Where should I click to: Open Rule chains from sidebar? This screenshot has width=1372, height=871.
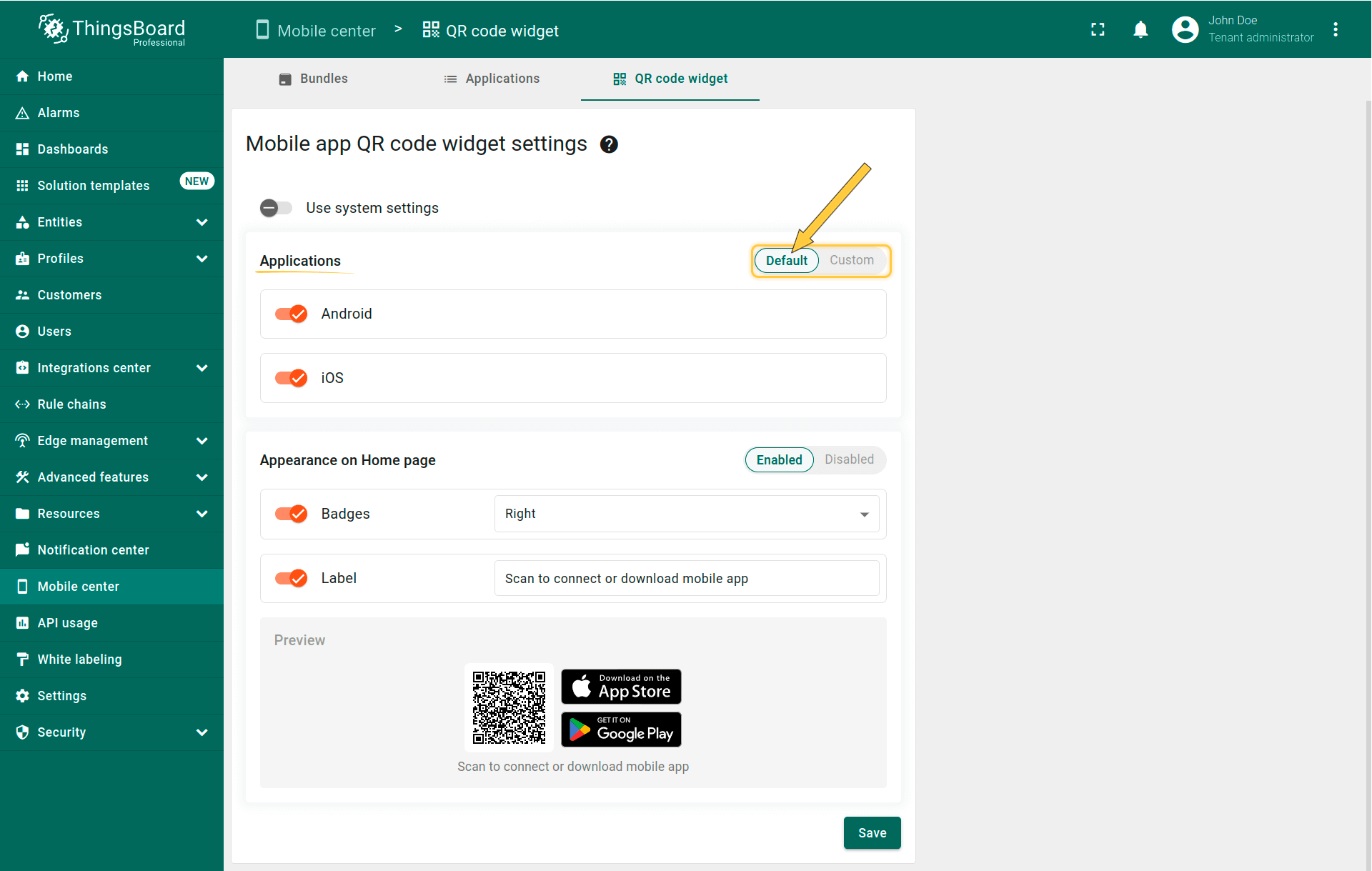coord(71,404)
